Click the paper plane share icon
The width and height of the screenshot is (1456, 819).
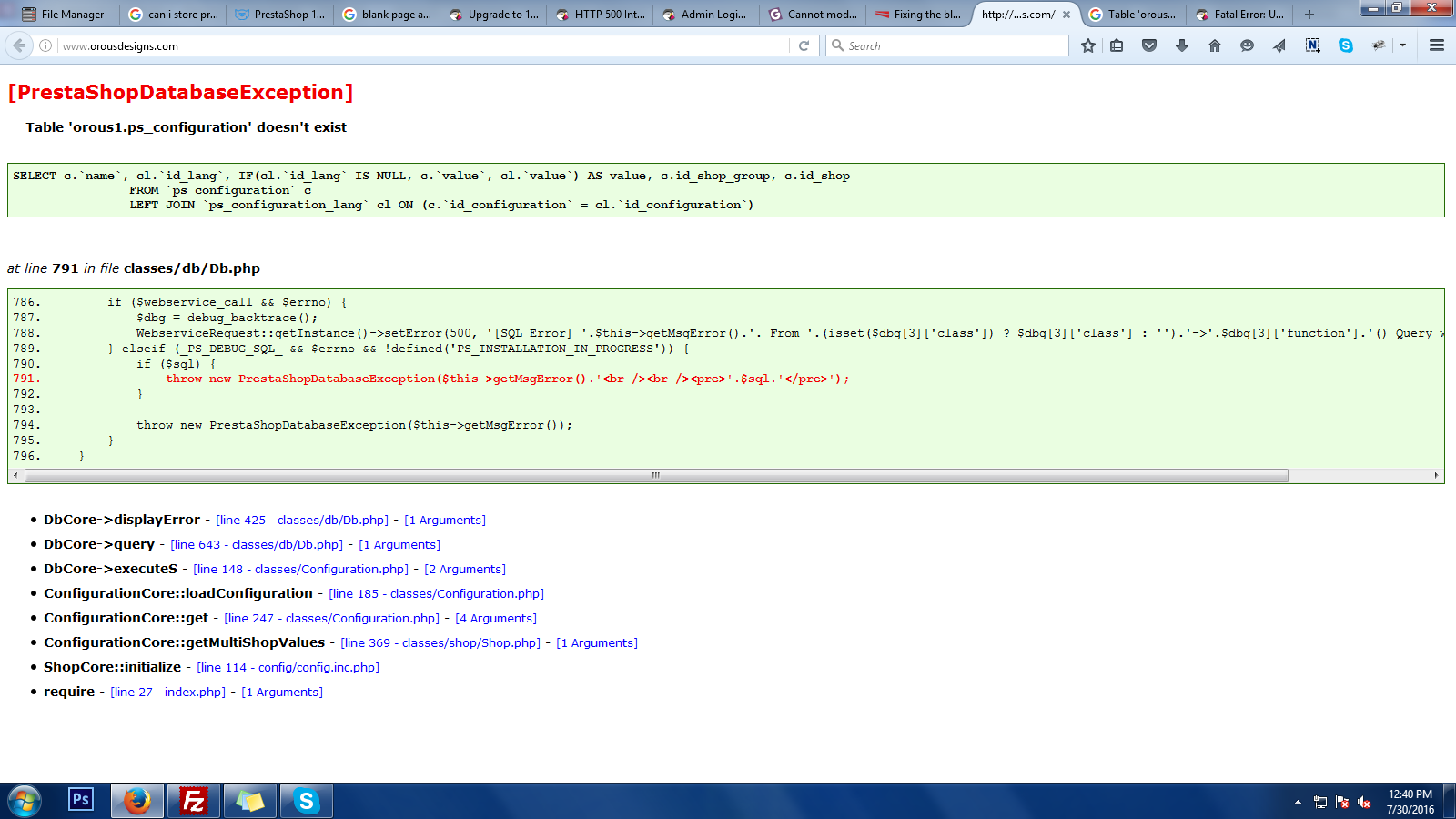(x=1279, y=45)
